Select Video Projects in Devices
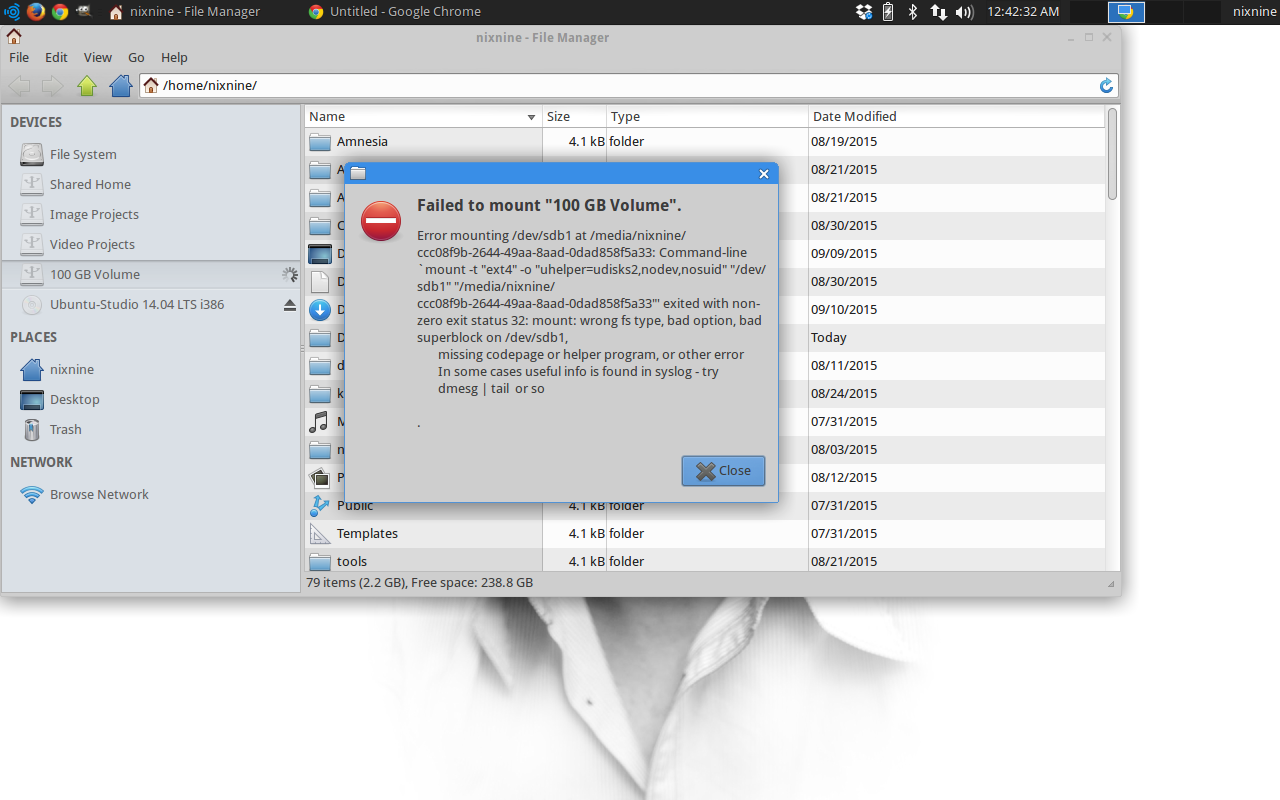This screenshot has width=1280, height=800. tap(150, 244)
